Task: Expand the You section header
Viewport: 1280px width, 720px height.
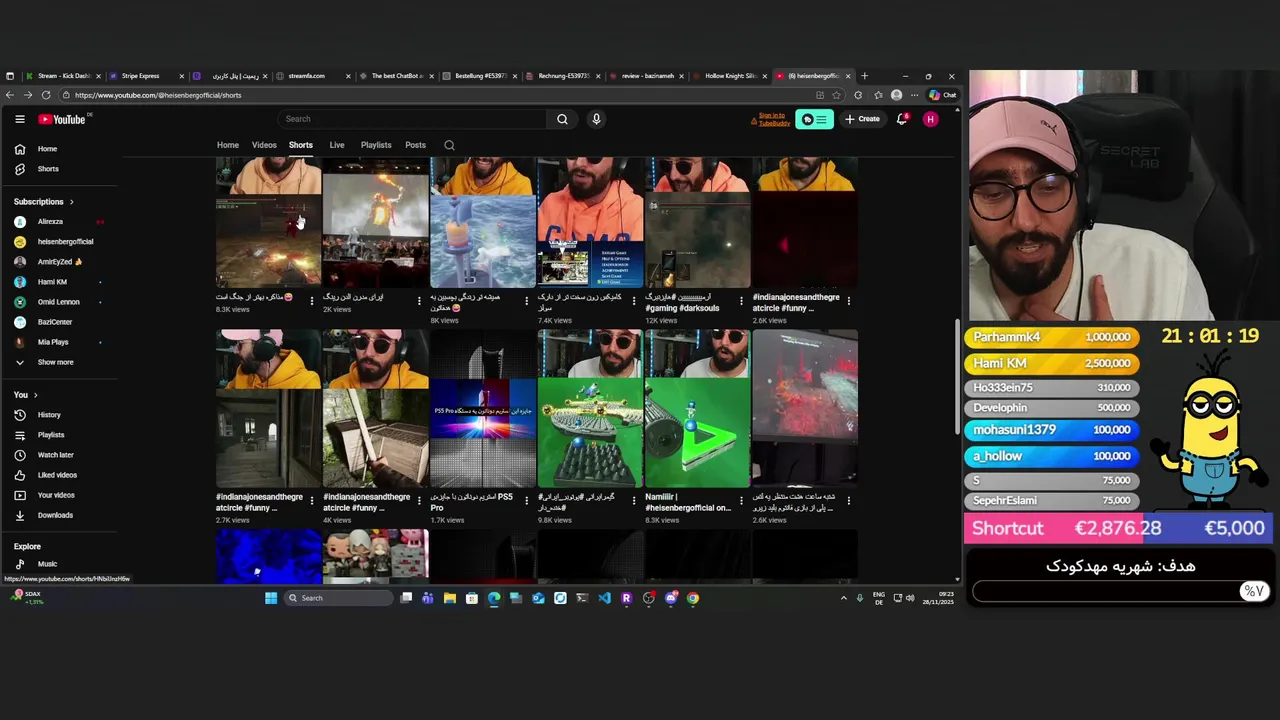Action: (25, 395)
